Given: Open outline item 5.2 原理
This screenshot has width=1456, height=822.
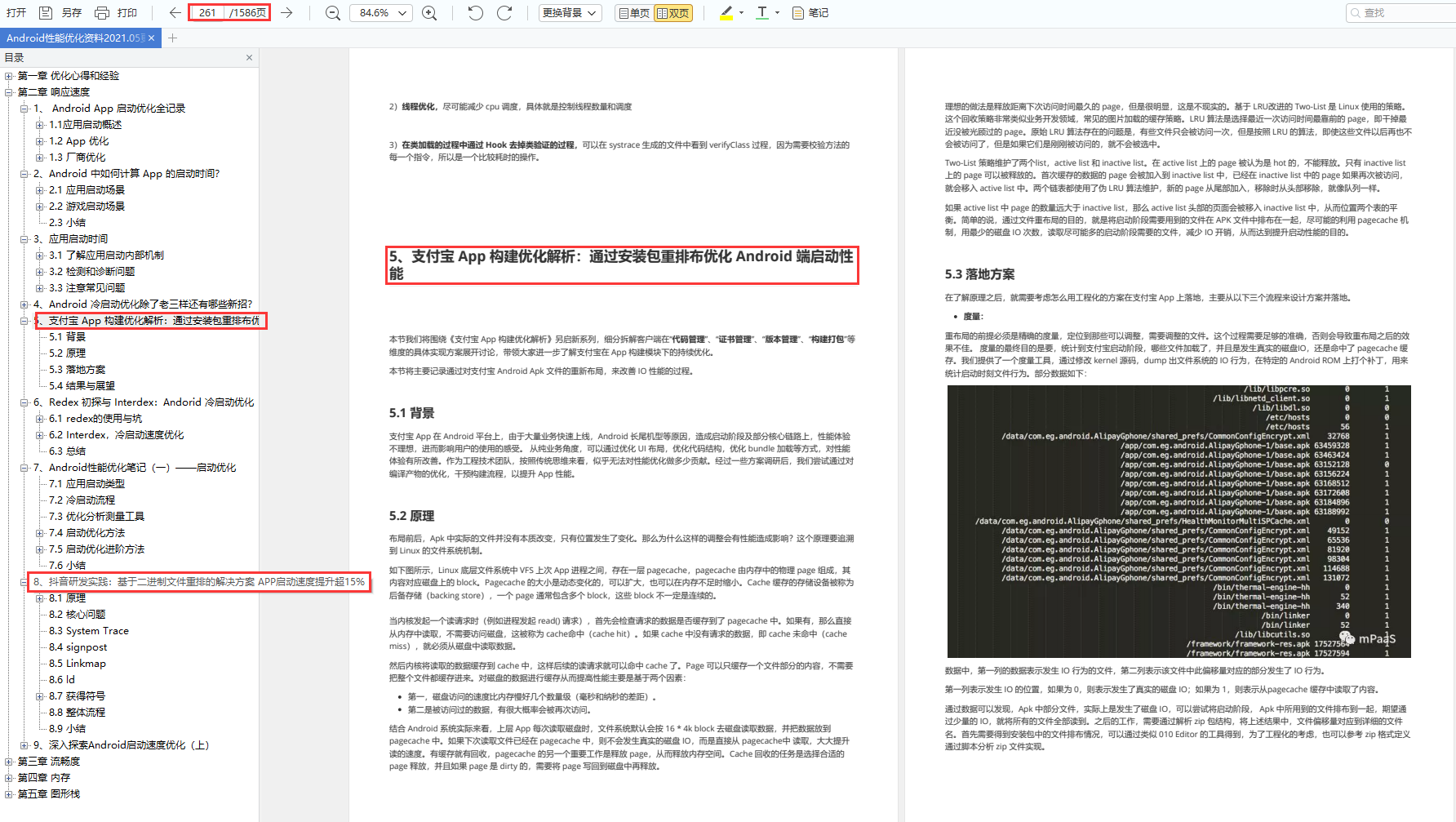Looking at the screenshot, I should 67,353.
